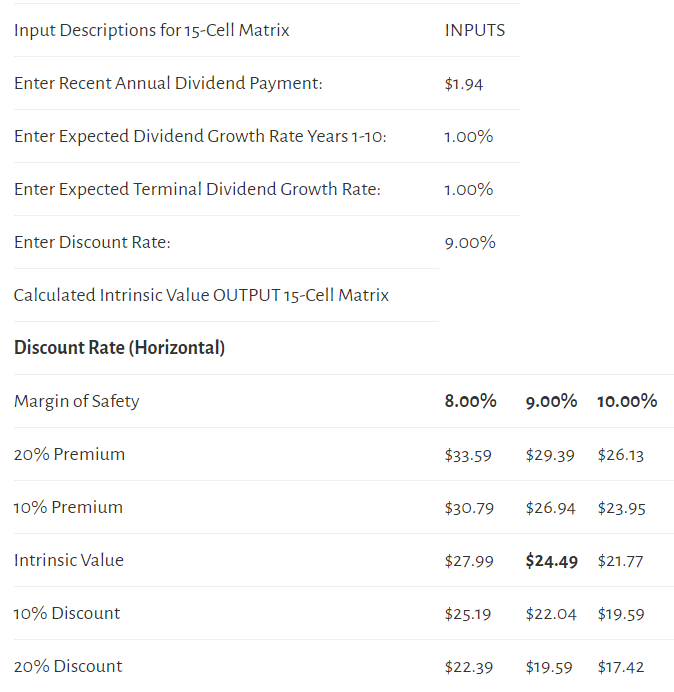Image resolution: width=674 pixels, height=692 pixels.
Task: Click the $33.59 cell in 20% Premium row
Action: [x=468, y=455]
